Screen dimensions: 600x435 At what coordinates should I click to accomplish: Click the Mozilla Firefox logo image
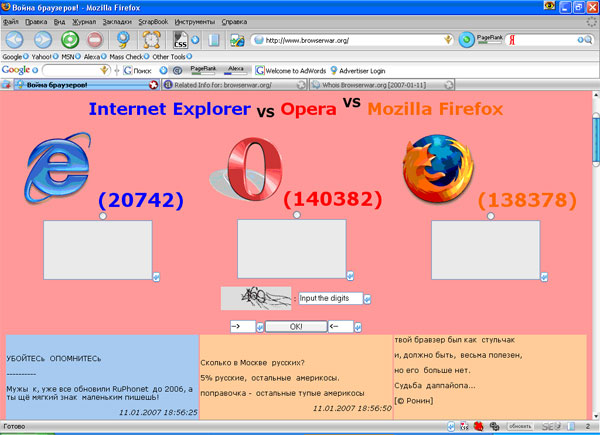click(433, 168)
